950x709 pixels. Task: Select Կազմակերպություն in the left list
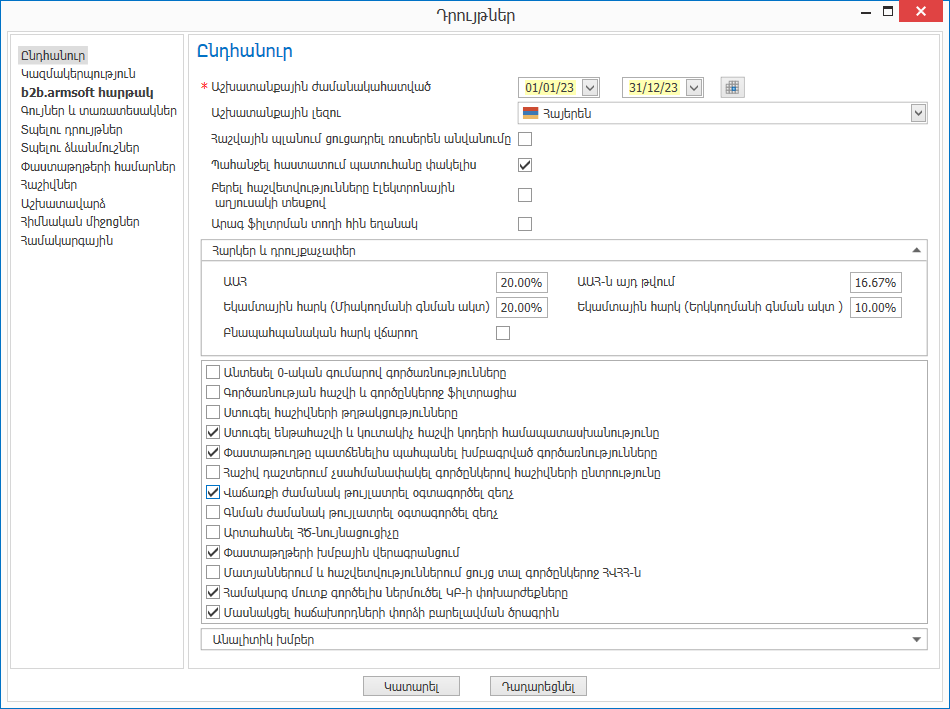click(78, 74)
